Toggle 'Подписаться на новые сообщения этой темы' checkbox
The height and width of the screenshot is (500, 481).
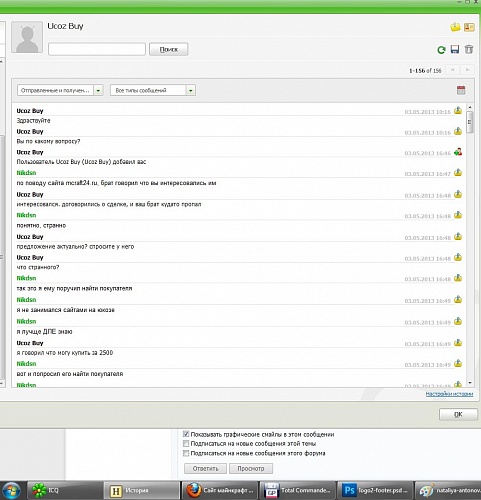click(186, 444)
